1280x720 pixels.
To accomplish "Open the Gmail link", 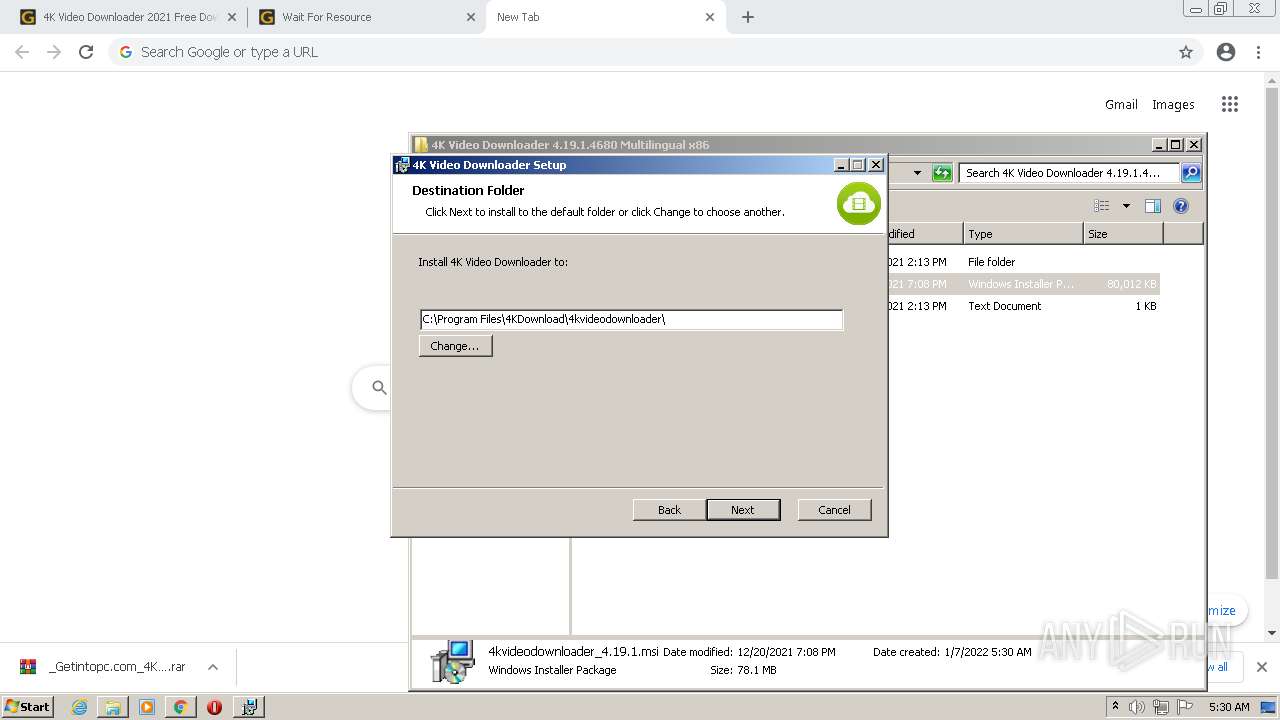I will 1121,104.
